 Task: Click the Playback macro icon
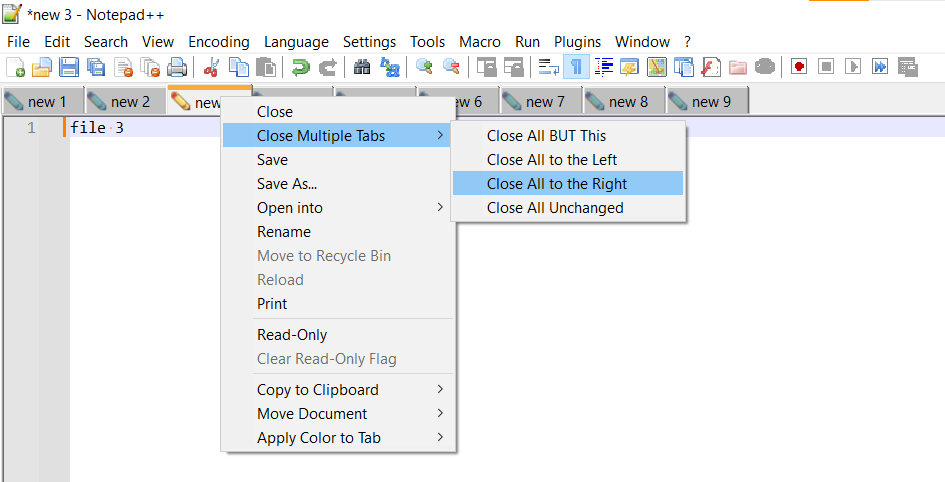click(x=853, y=66)
